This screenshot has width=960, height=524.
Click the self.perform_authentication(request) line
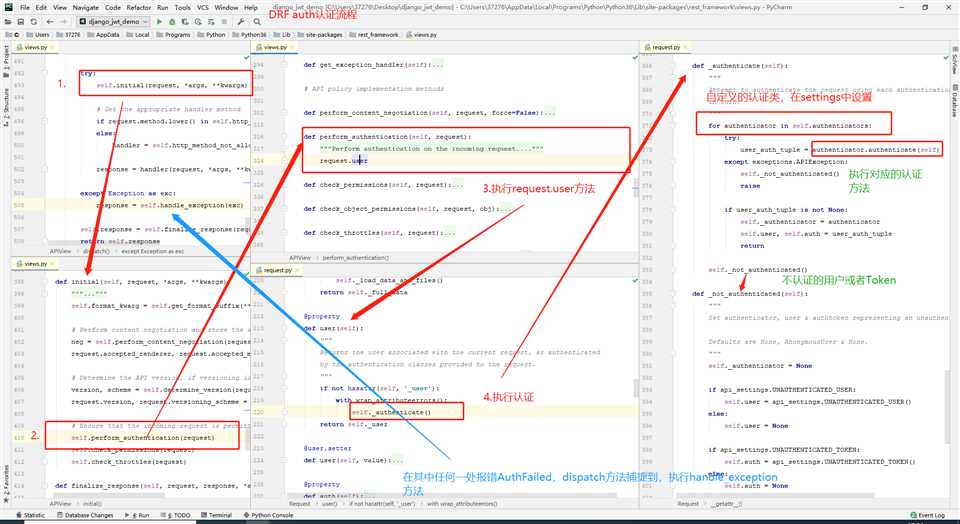click(143, 438)
